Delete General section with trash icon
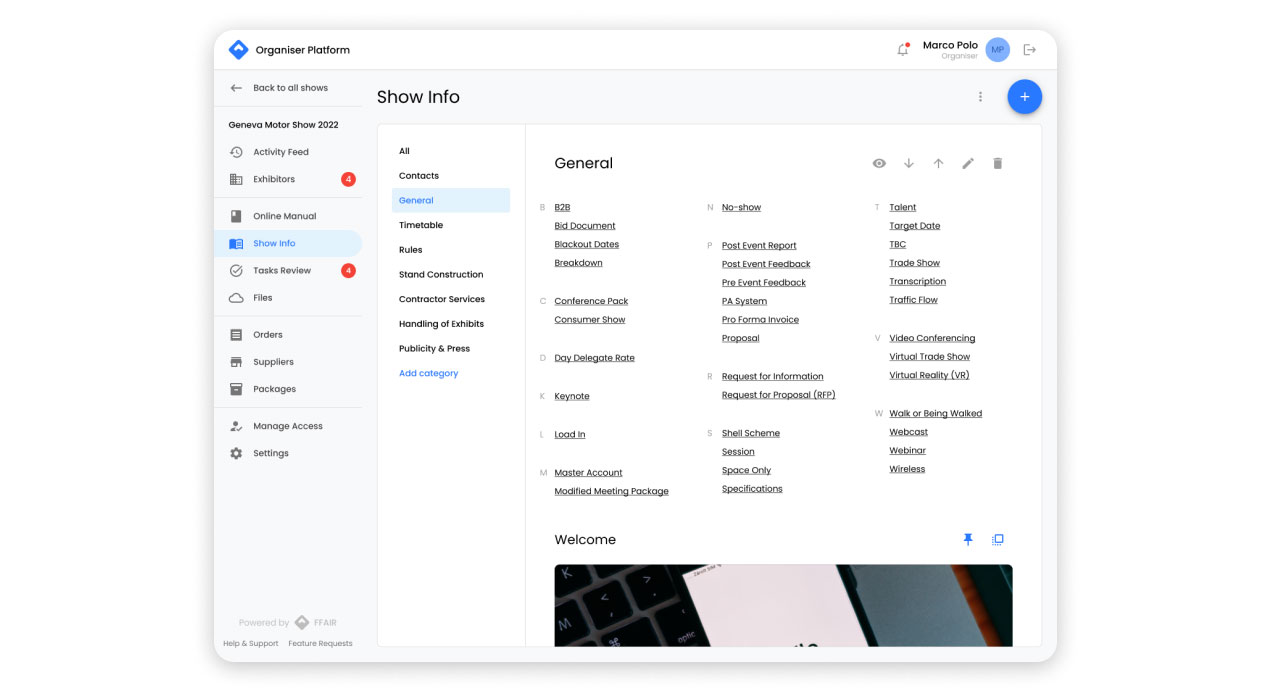 pos(997,163)
